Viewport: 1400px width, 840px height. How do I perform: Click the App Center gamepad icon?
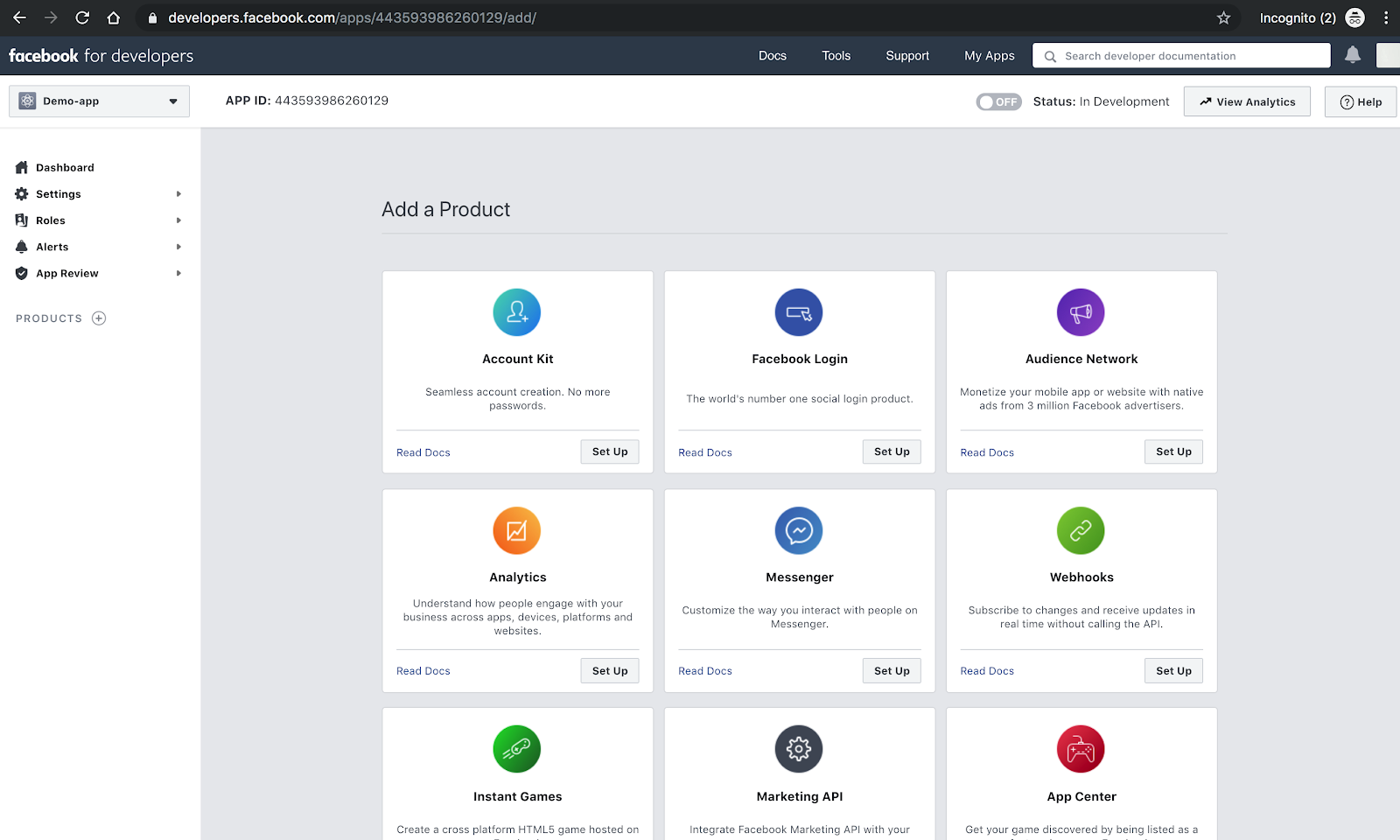tap(1081, 749)
